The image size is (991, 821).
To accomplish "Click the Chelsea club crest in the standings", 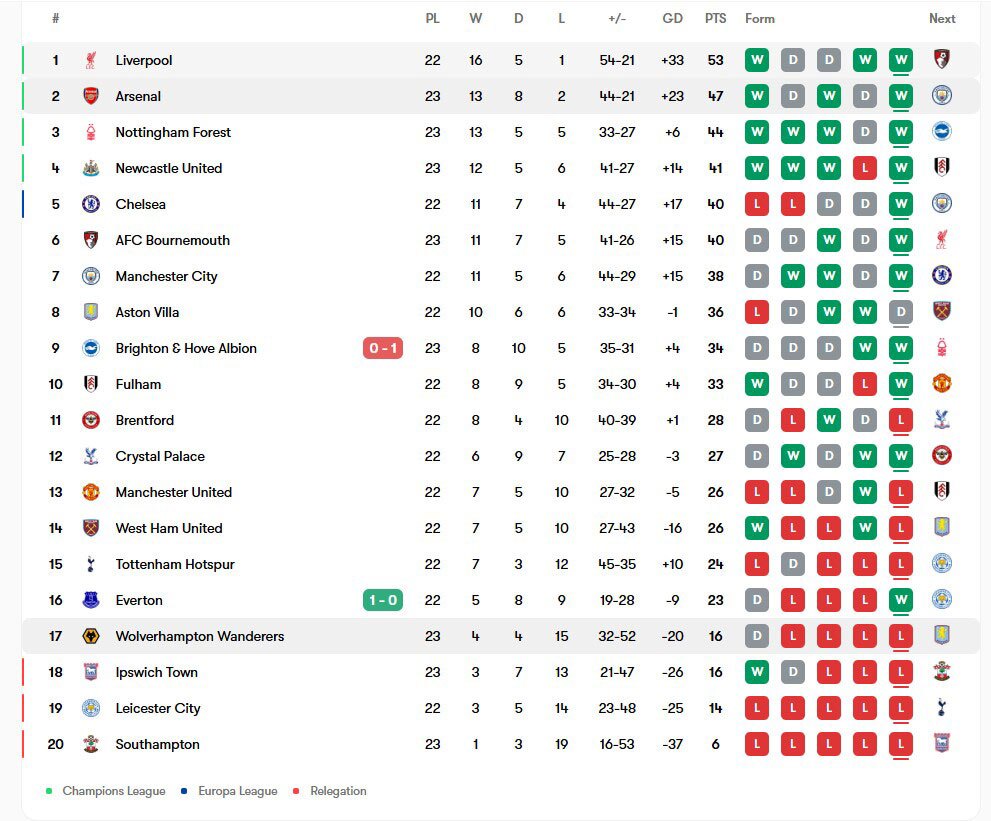I will click(91, 204).
